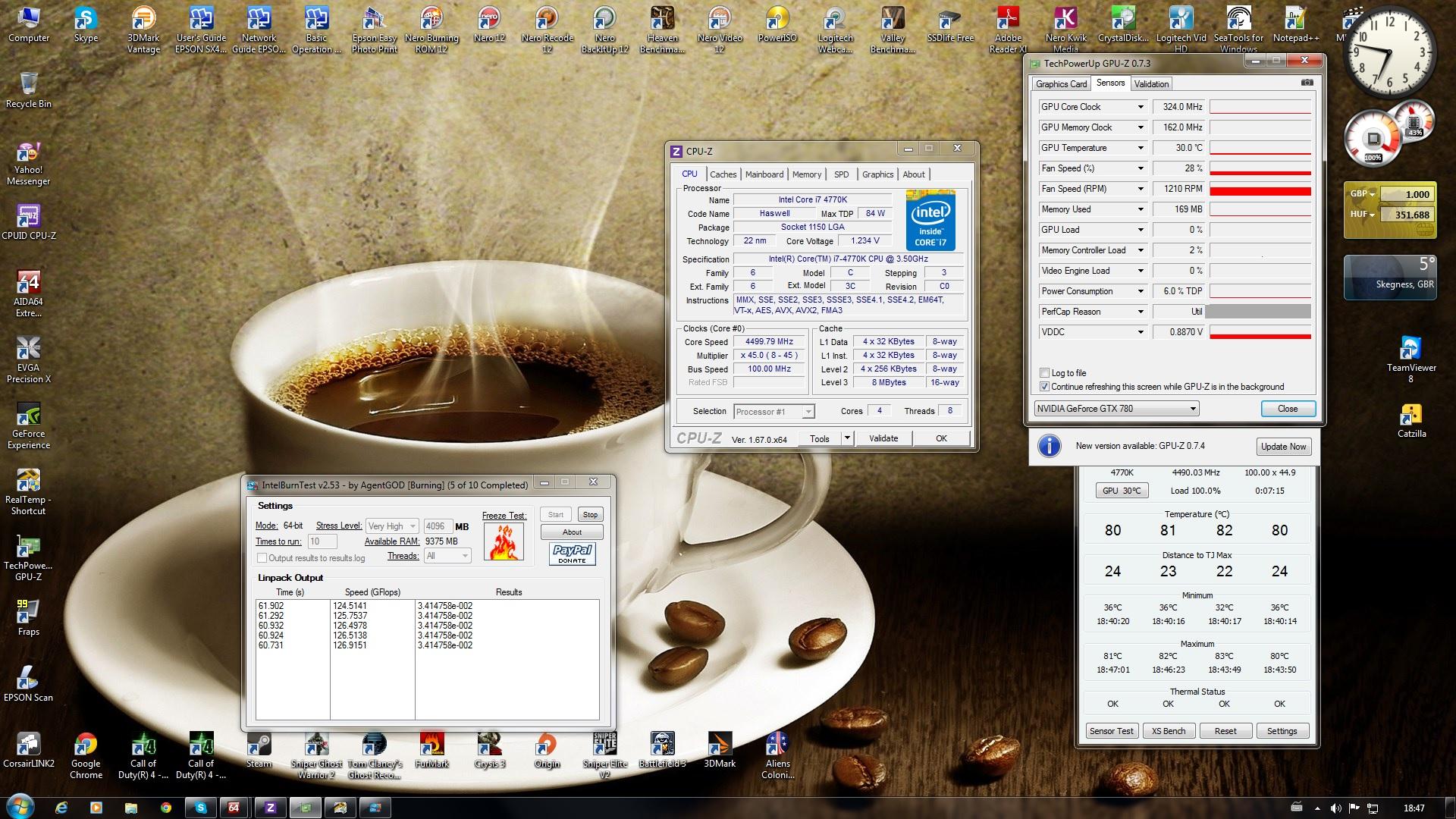Click the currency gadget GBP selector
The width and height of the screenshot is (1456, 819).
coord(1362,194)
